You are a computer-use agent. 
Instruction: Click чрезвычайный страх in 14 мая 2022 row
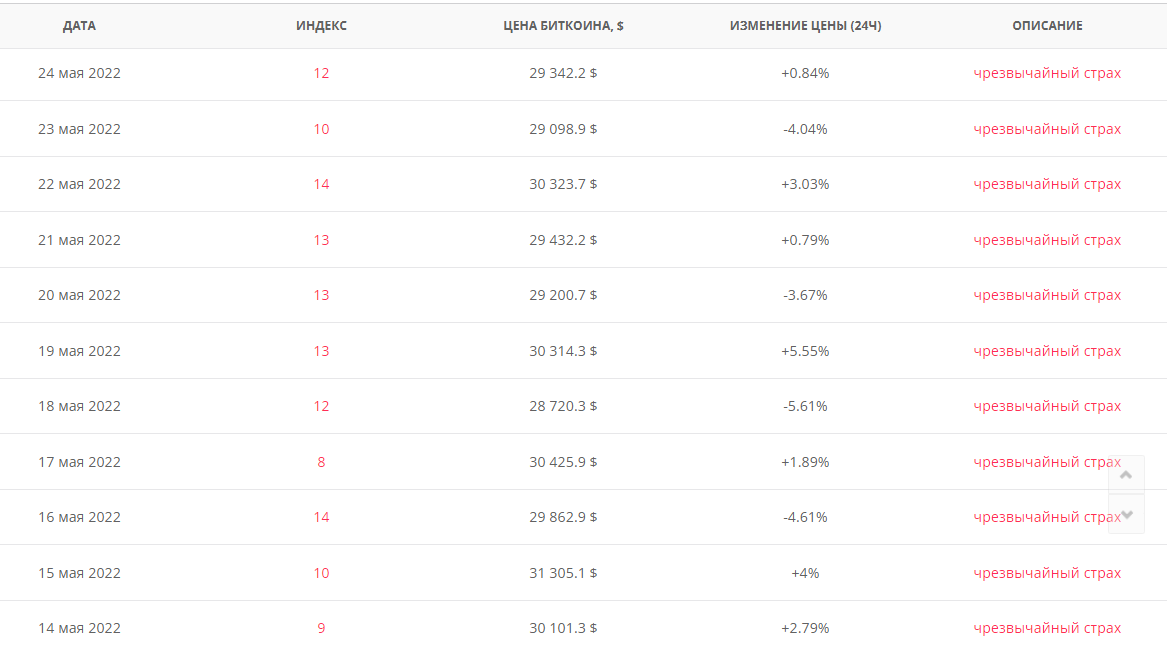coord(1047,628)
